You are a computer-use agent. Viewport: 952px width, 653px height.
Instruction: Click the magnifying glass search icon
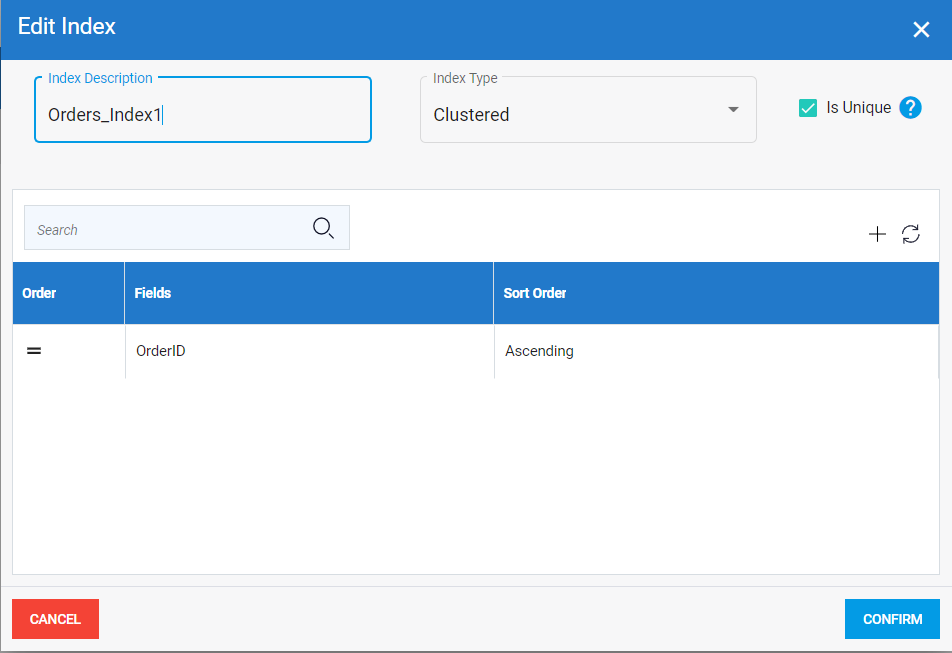pos(323,229)
